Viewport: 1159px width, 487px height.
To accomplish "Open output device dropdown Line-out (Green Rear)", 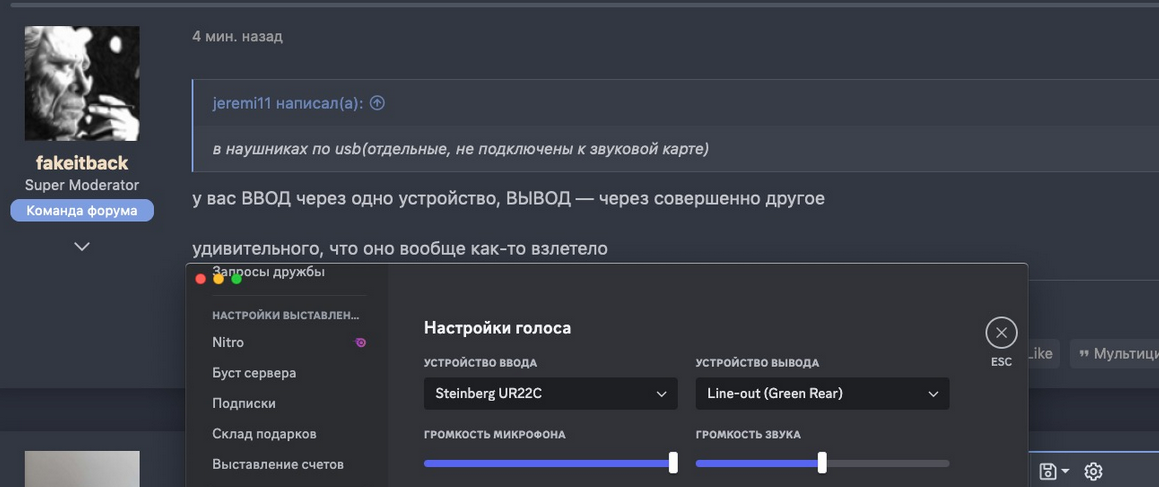I will [822, 394].
